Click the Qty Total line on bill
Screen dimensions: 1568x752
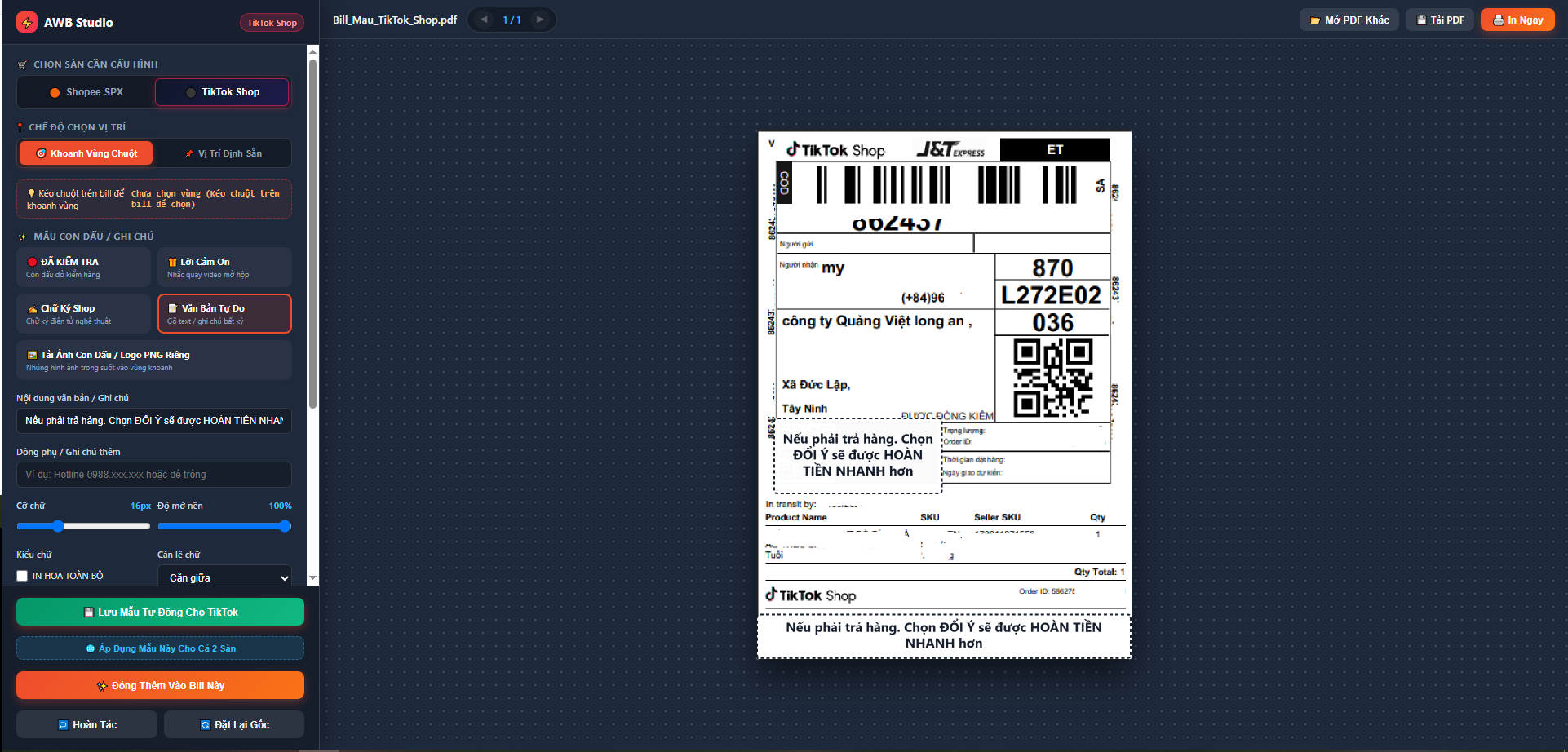[1099, 572]
